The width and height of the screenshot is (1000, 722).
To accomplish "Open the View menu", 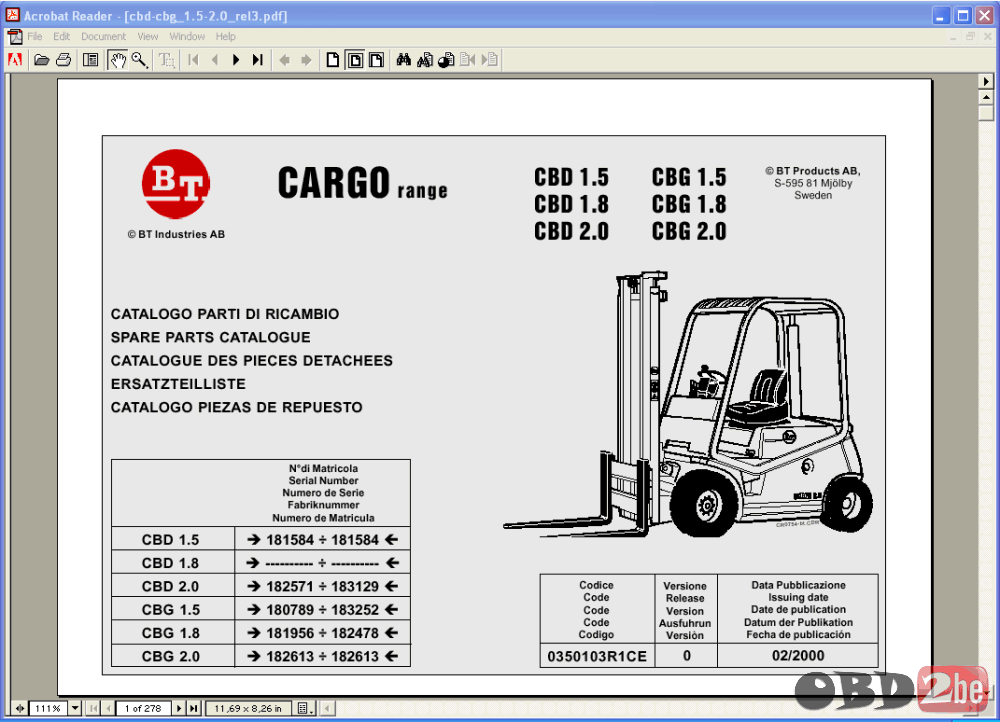I will (x=147, y=36).
